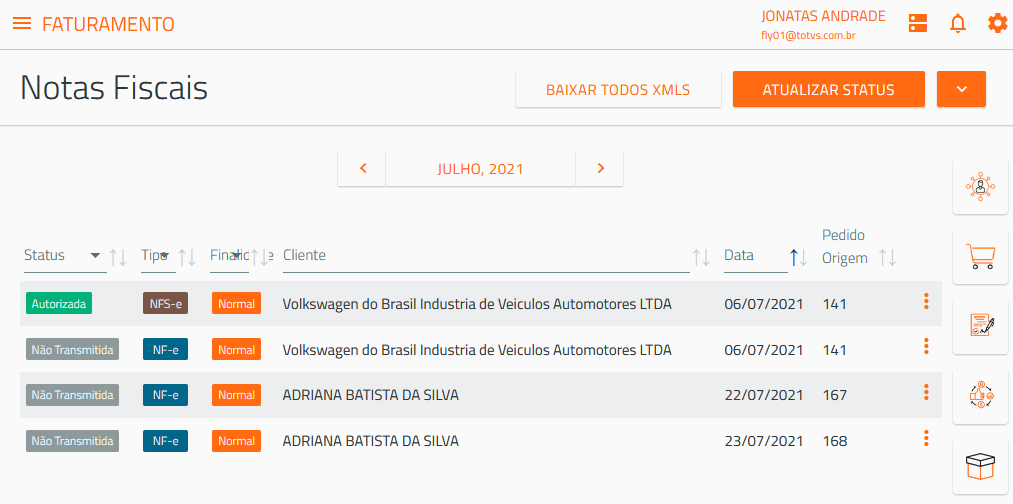
Task: Open settings gear icon
Action: [x=997, y=24]
